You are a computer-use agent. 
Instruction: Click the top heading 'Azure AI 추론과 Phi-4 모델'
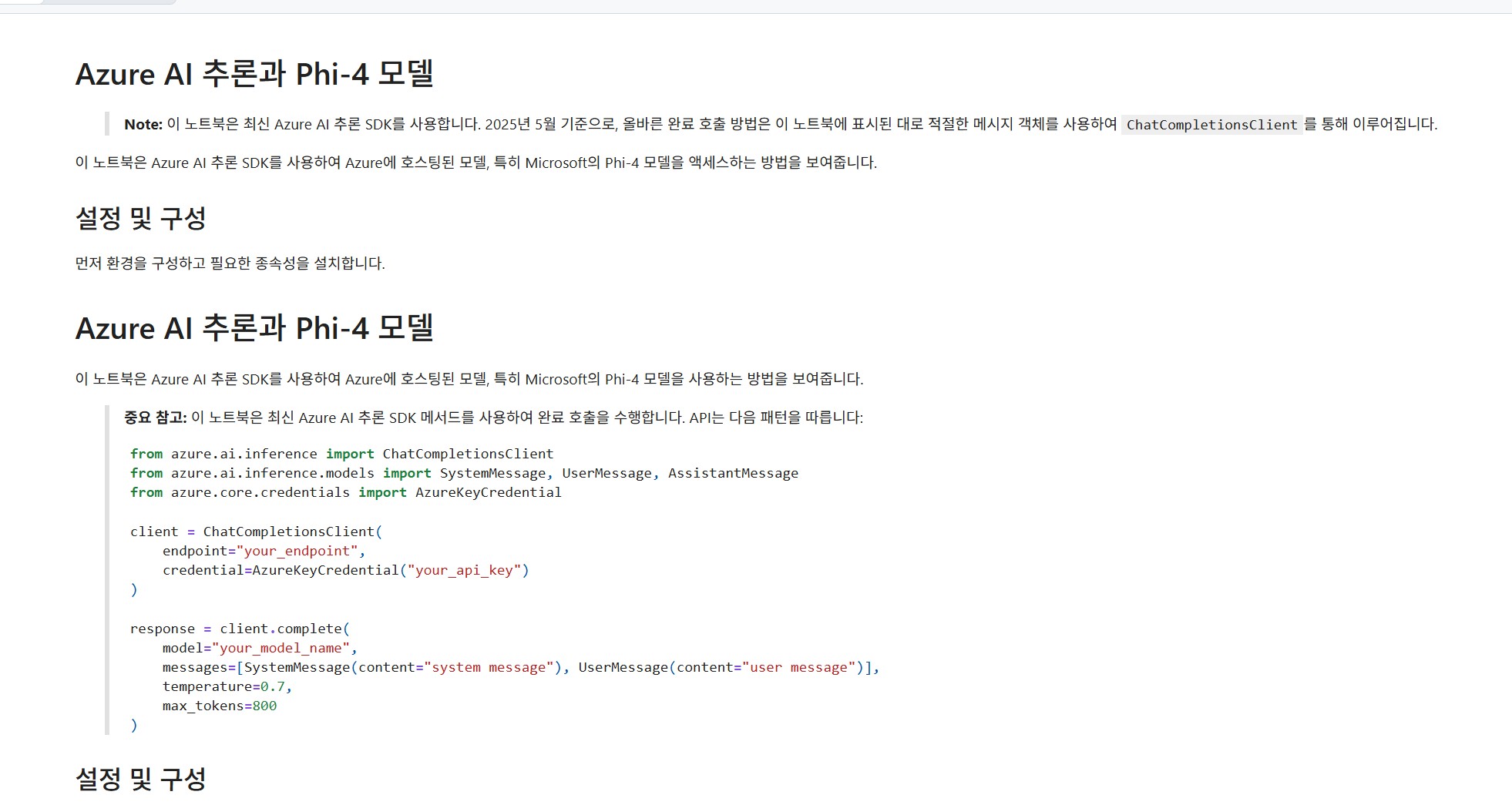tap(254, 74)
